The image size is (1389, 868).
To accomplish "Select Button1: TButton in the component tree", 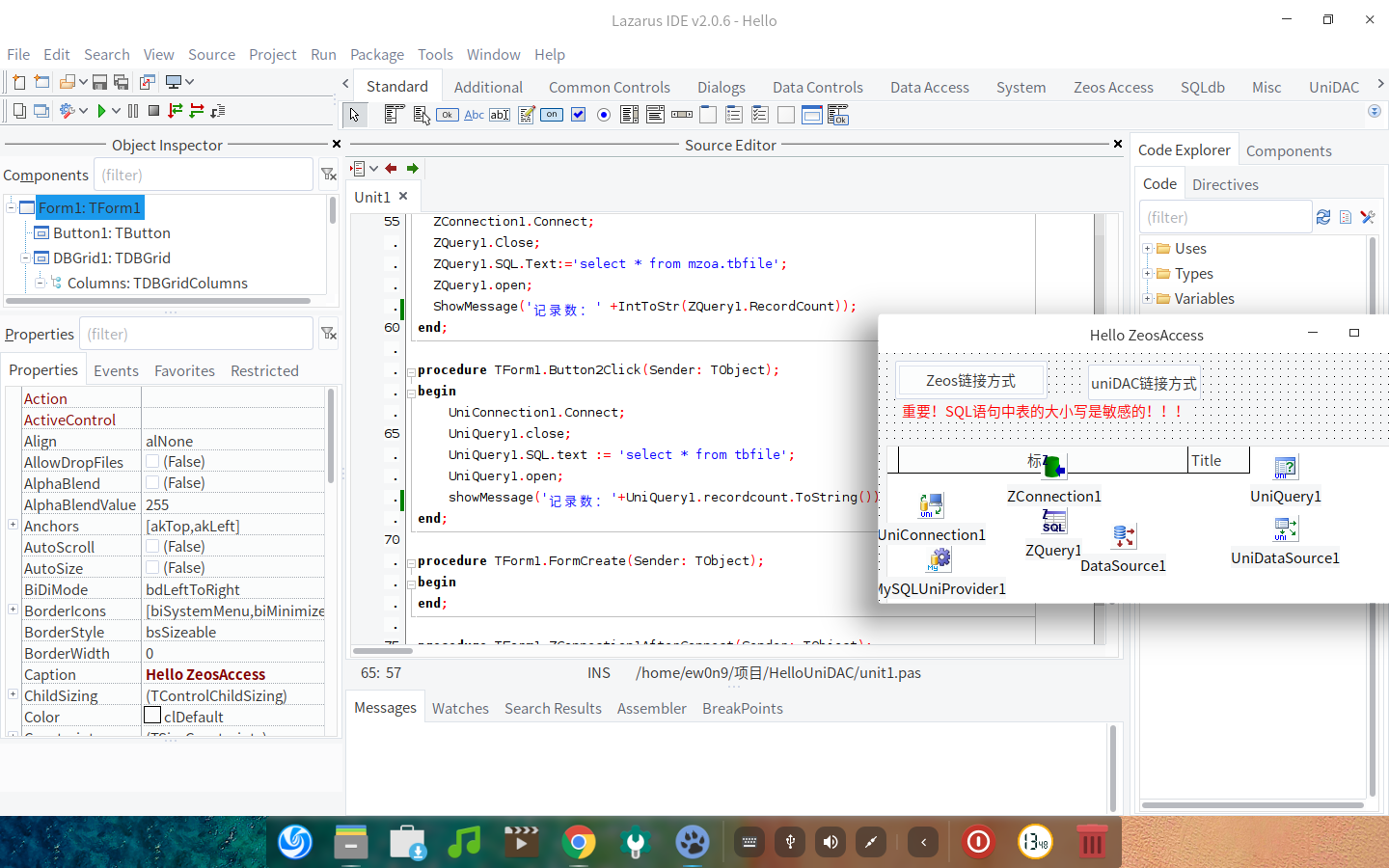I will point(112,232).
